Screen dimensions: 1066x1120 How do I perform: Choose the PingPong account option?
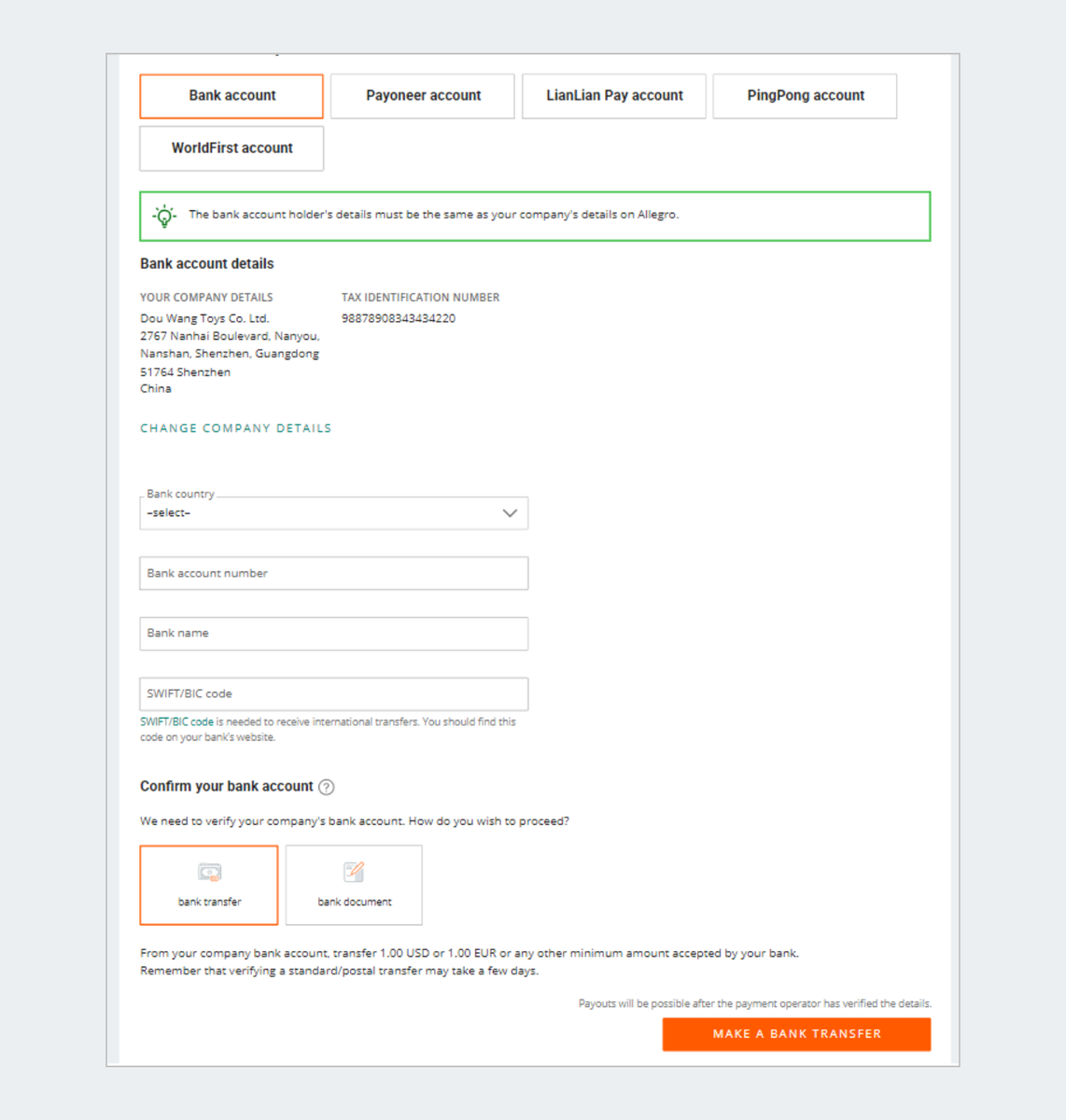tap(805, 96)
